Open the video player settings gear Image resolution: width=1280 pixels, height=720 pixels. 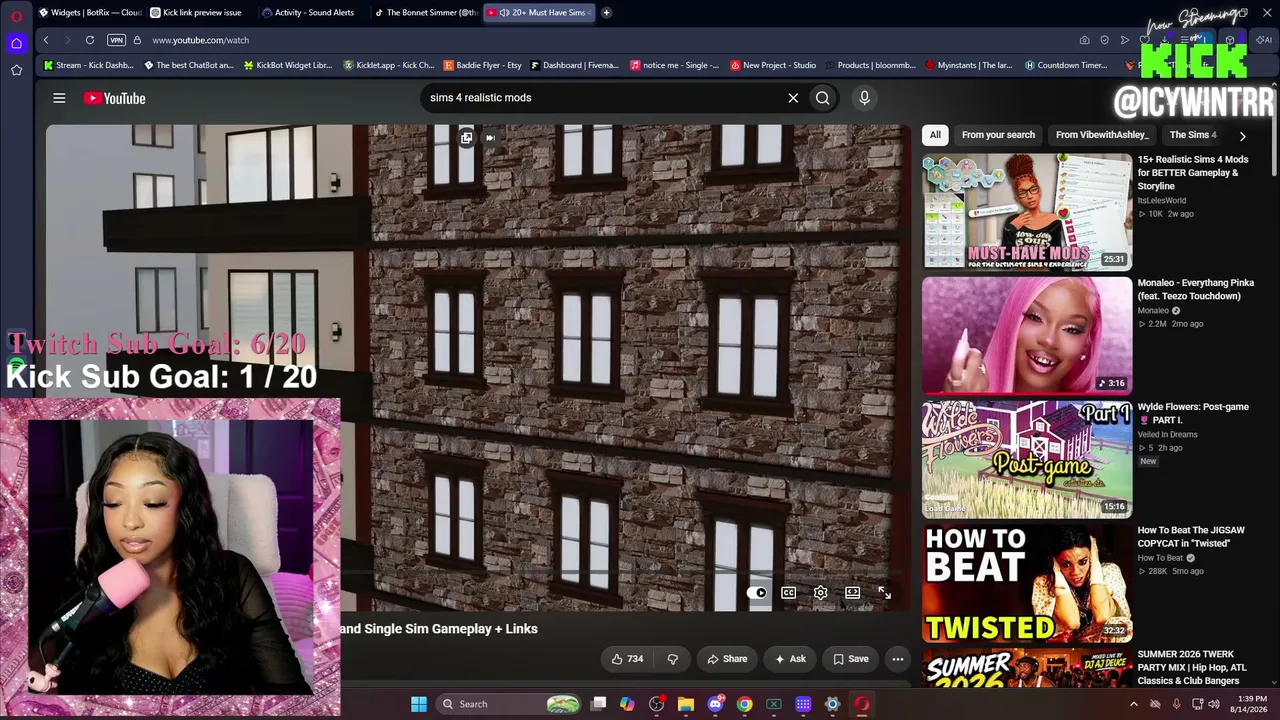point(820,593)
